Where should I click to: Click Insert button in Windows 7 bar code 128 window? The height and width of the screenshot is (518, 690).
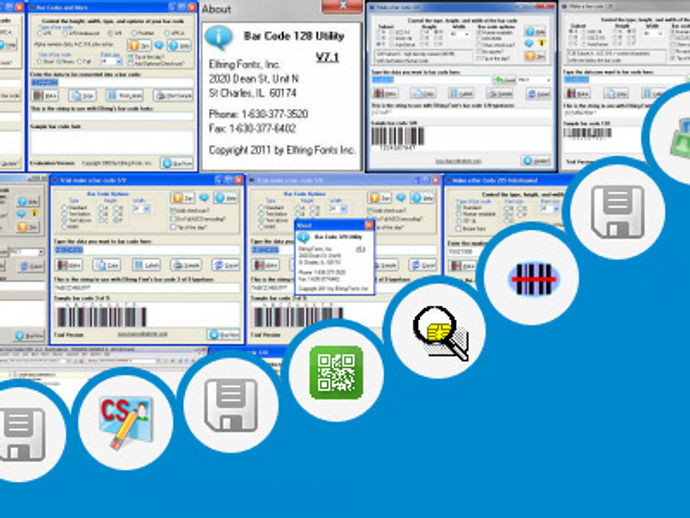pos(504,80)
